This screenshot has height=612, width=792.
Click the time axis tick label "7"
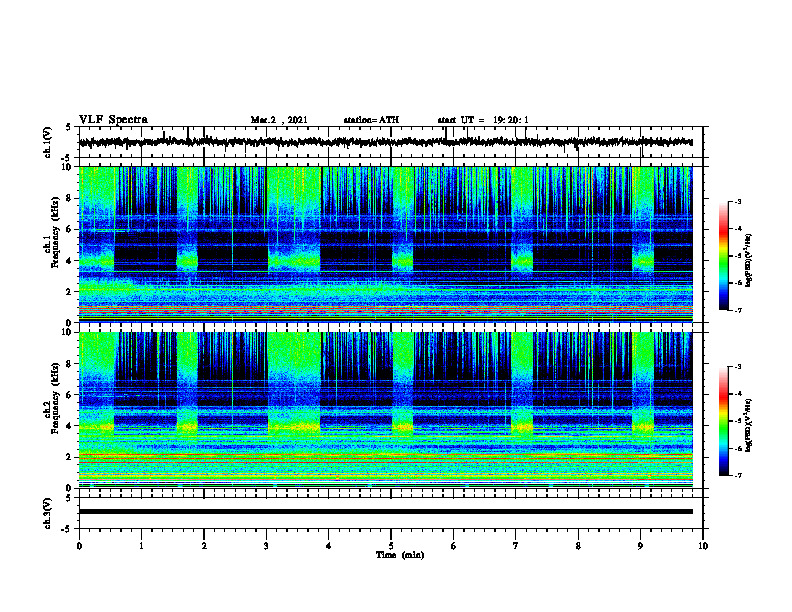(516, 546)
